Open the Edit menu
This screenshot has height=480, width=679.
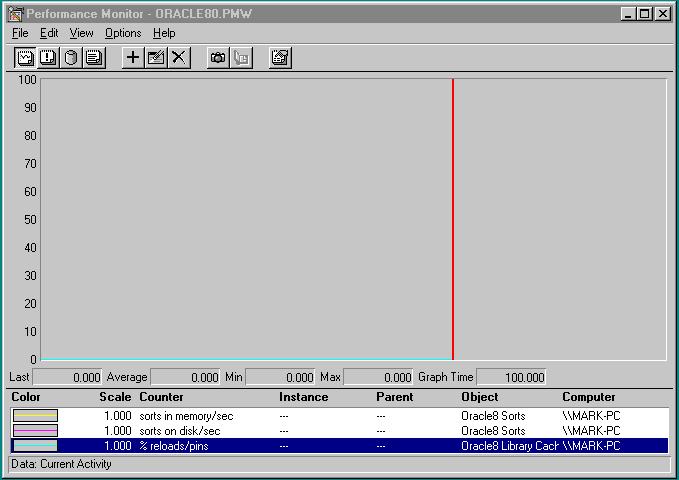(49, 33)
